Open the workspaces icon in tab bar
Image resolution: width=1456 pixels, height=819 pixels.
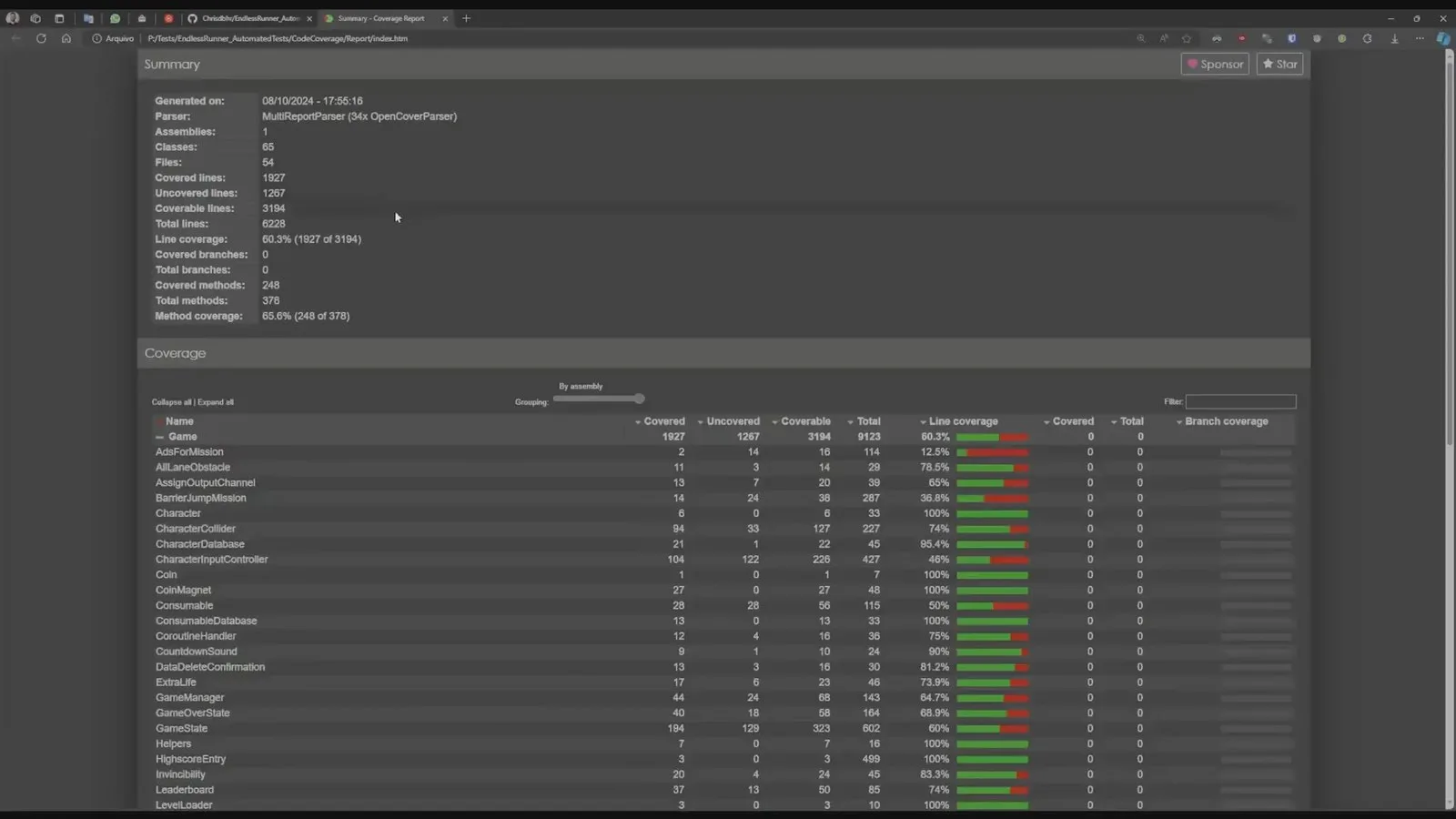35,18
